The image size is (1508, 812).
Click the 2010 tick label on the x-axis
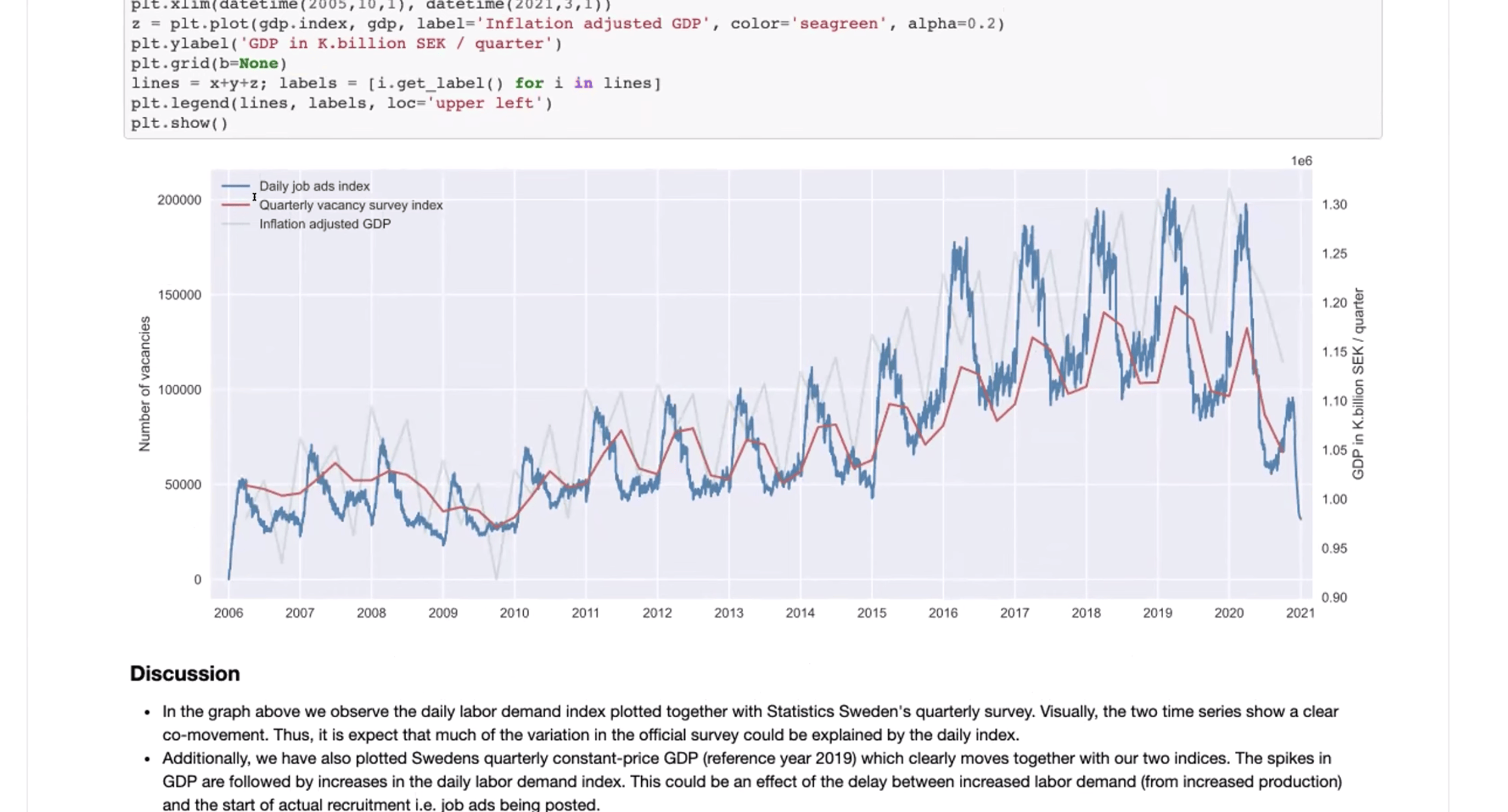514,613
